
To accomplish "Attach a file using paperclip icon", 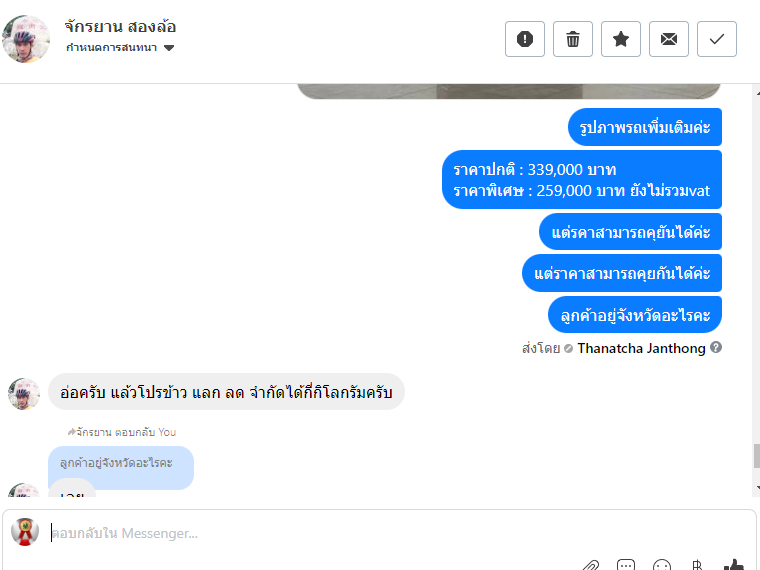I will pyautogui.click(x=590, y=565).
